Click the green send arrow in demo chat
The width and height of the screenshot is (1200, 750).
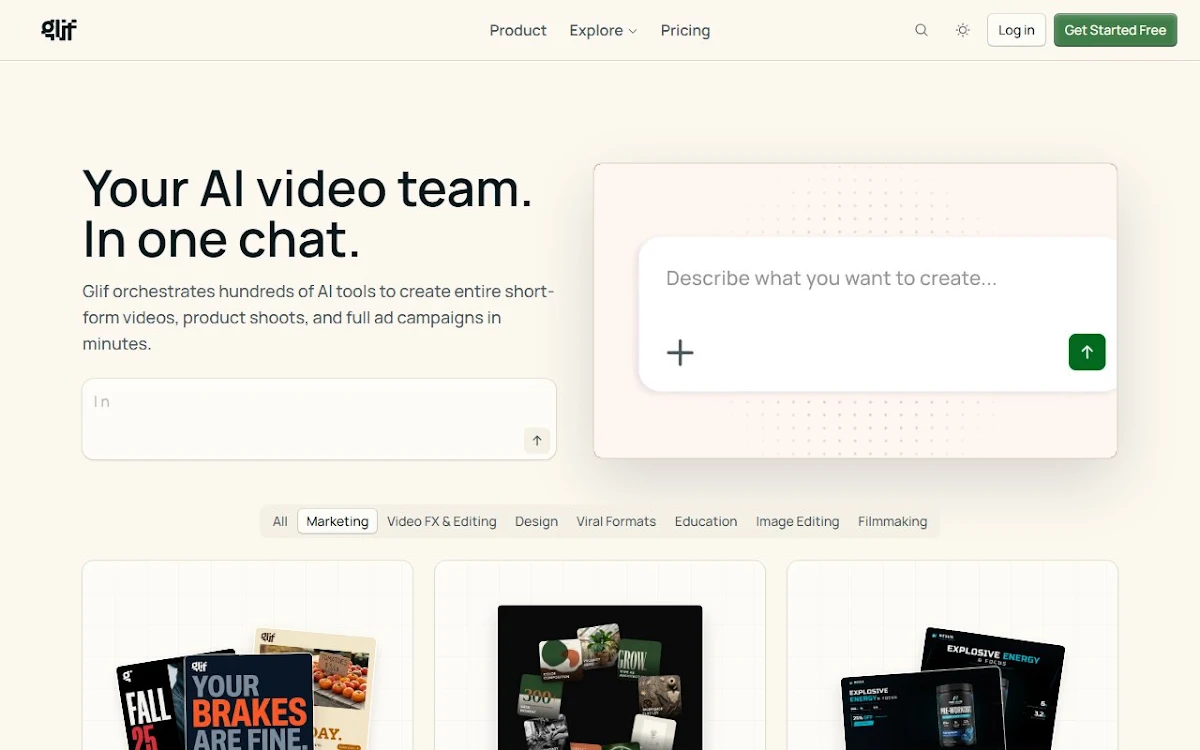tap(1087, 352)
